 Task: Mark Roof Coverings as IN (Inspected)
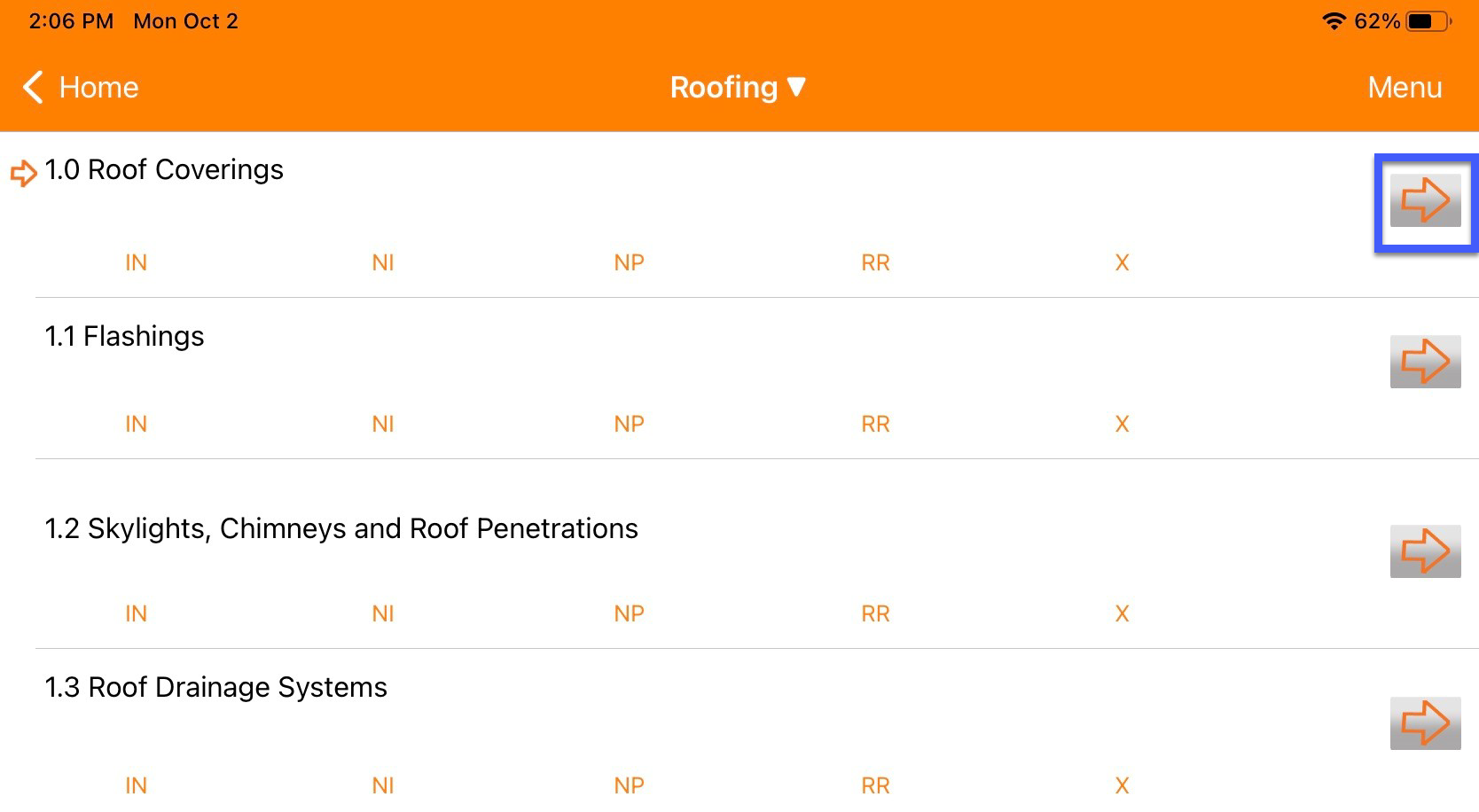click(x=135, y=262)
